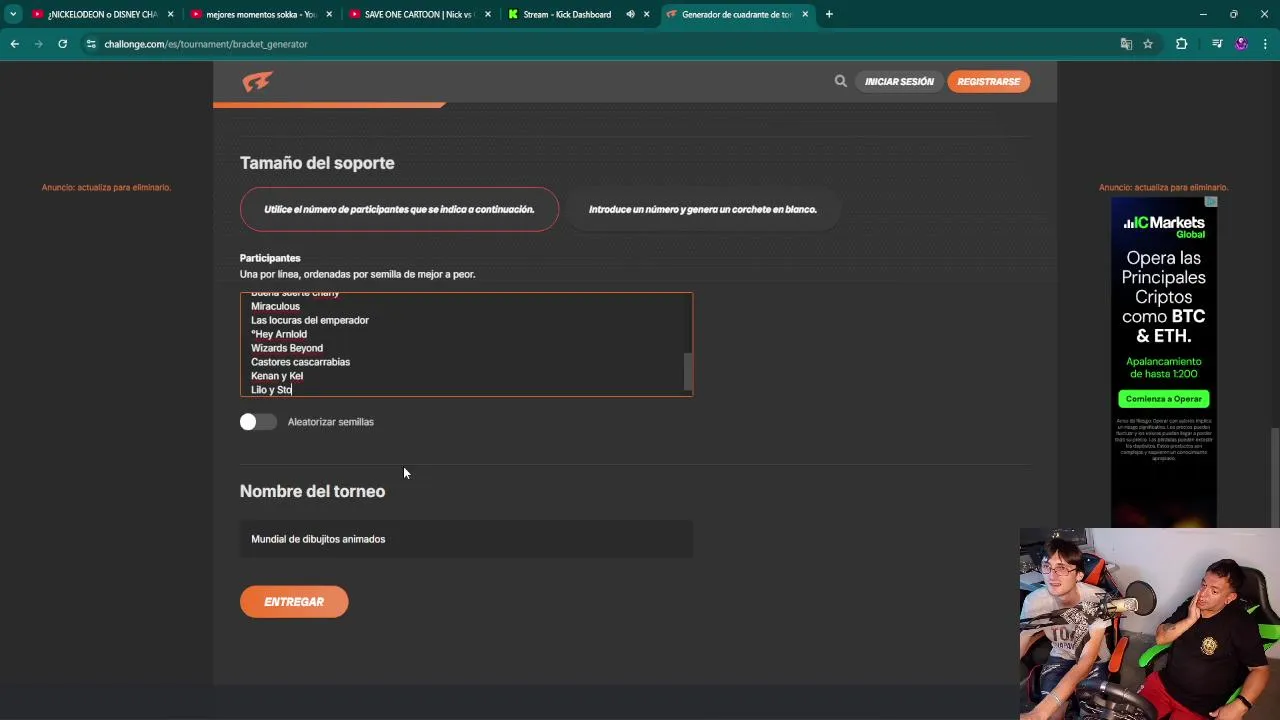
Task: Click INICIAR SESIÓN
Action: (899, 81)
